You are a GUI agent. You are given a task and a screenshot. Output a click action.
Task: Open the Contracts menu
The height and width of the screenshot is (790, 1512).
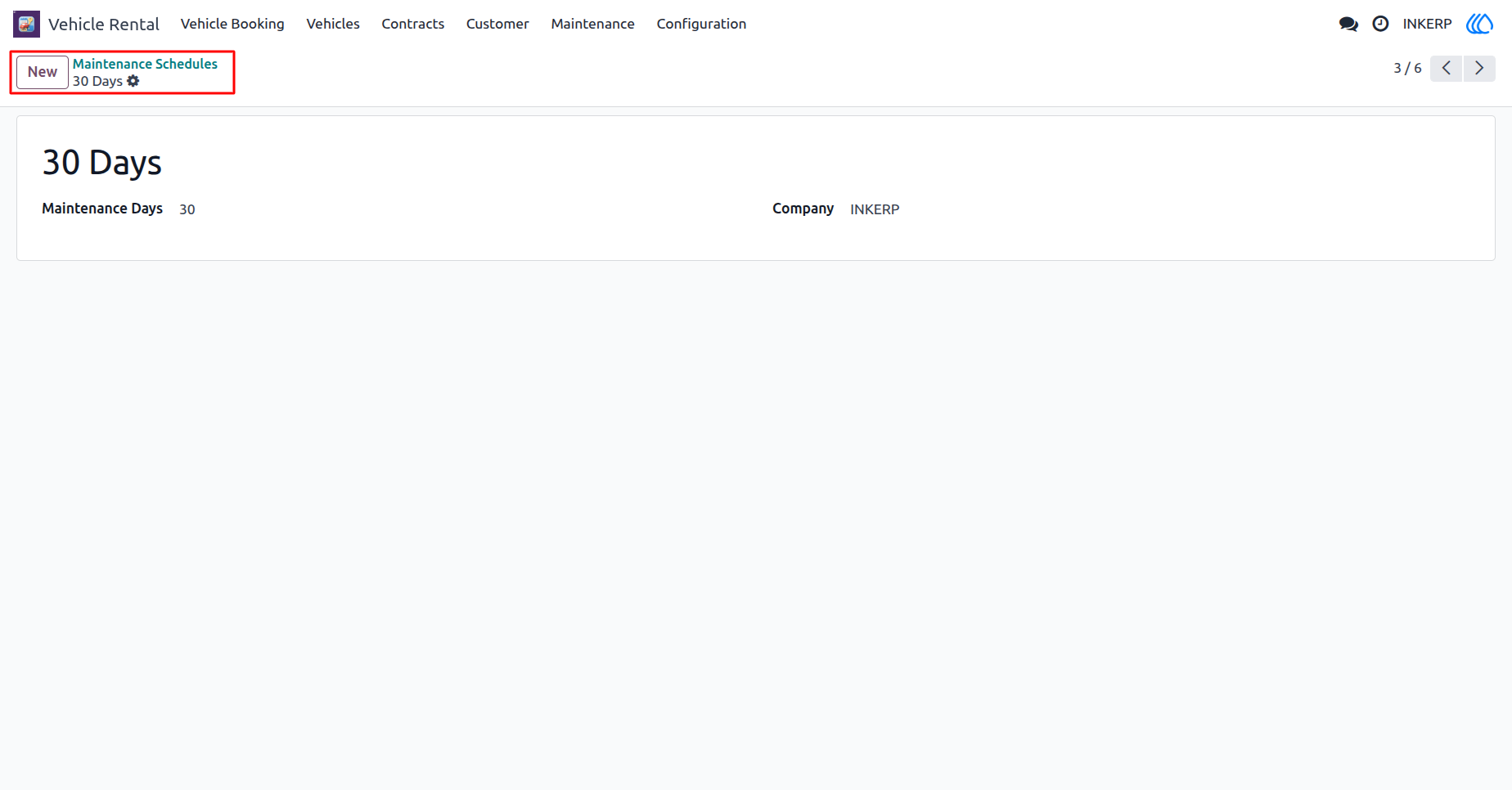413,24
